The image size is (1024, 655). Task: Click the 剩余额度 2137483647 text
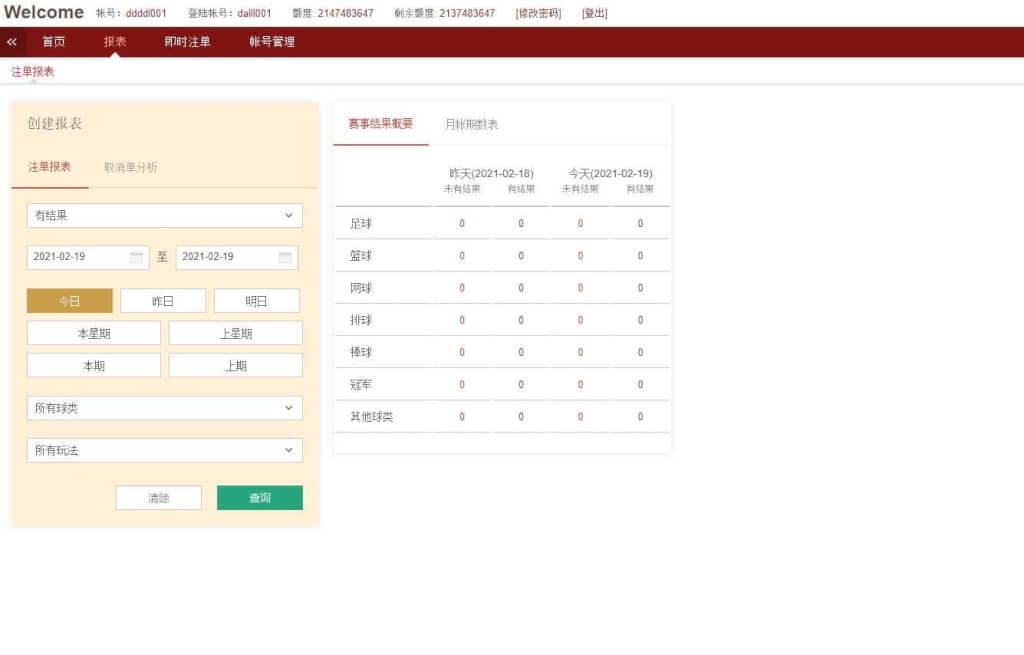[x=445, y=13]
